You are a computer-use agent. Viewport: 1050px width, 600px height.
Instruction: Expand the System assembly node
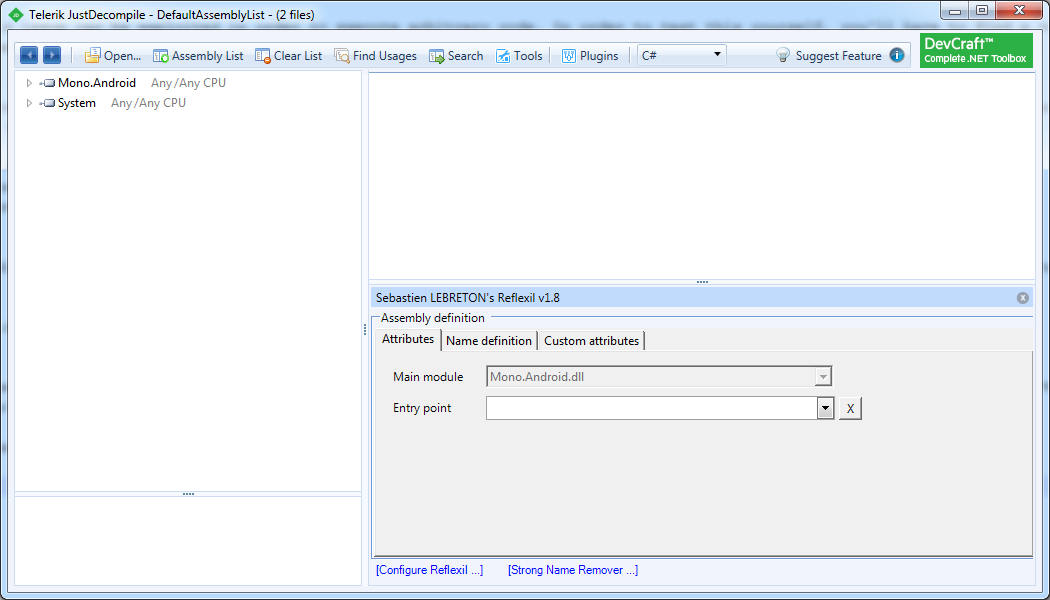[x=29, y=103]
